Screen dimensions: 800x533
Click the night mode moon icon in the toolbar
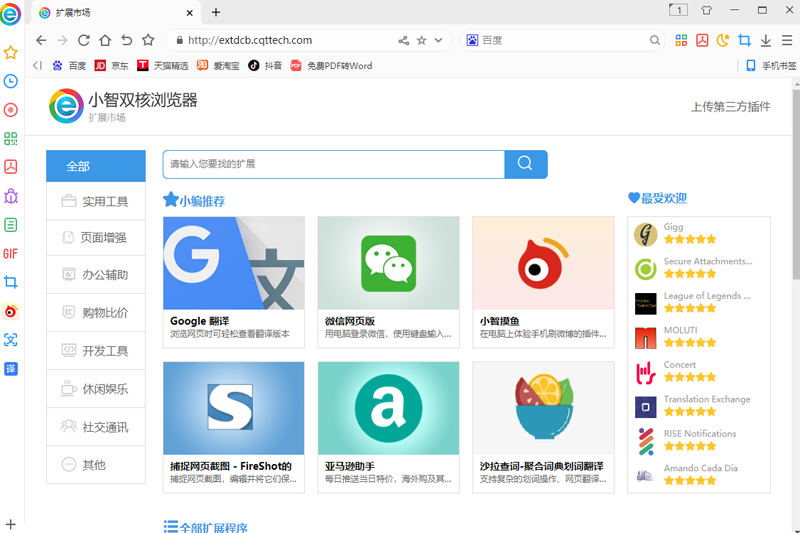(723, 40)
